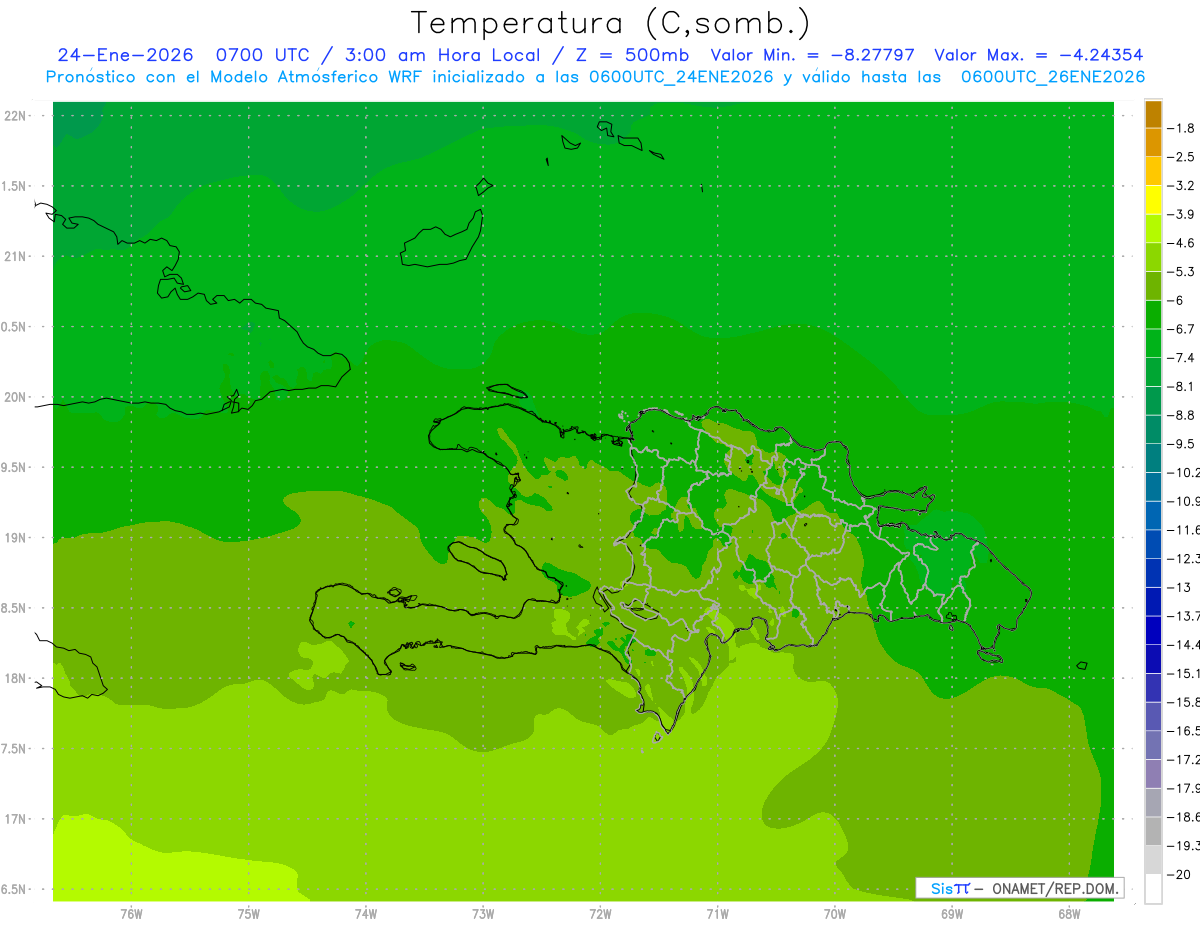Click the -8.1 colorbar value

click(1182, 386)
